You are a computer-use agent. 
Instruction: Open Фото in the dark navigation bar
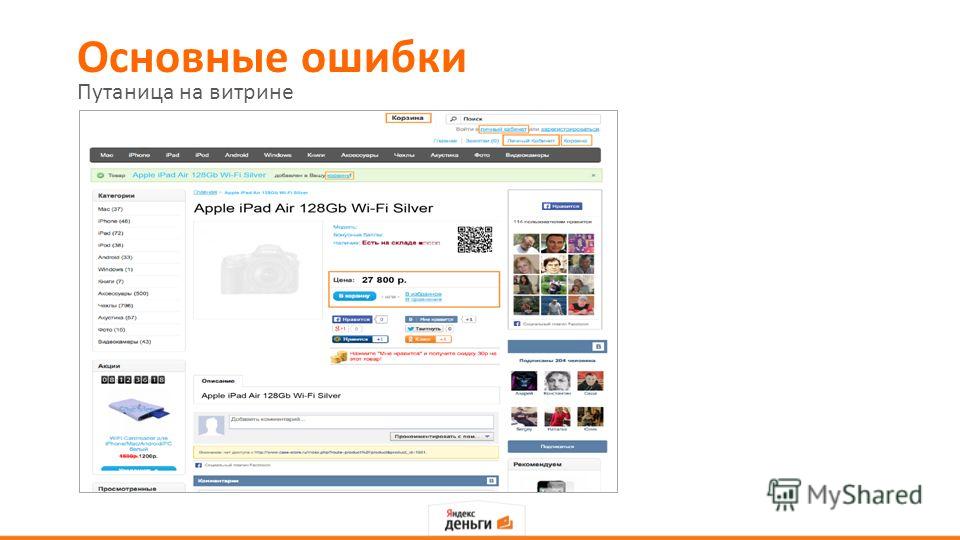(482, 156)
